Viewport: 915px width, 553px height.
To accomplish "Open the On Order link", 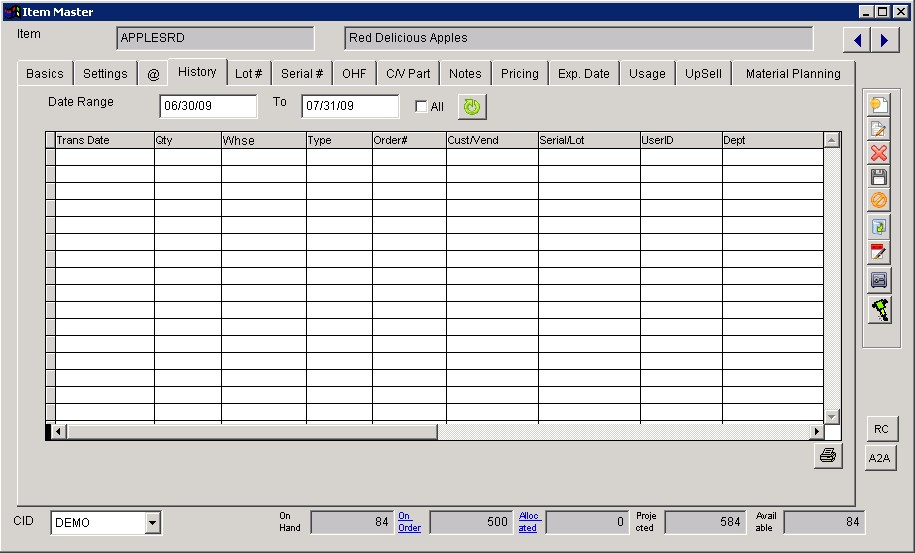I will click(409, 522).
